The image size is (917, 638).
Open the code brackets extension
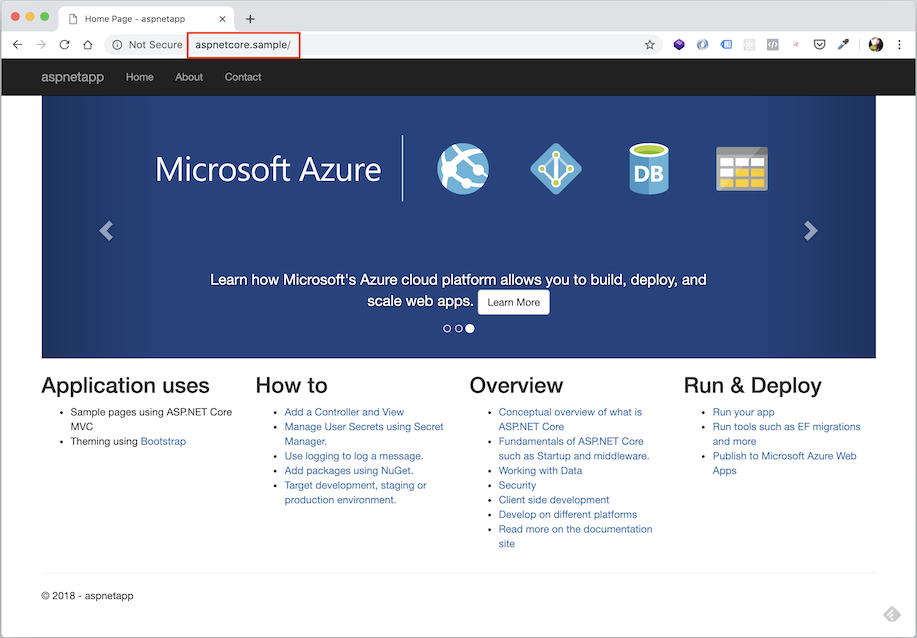click(773, 44)
